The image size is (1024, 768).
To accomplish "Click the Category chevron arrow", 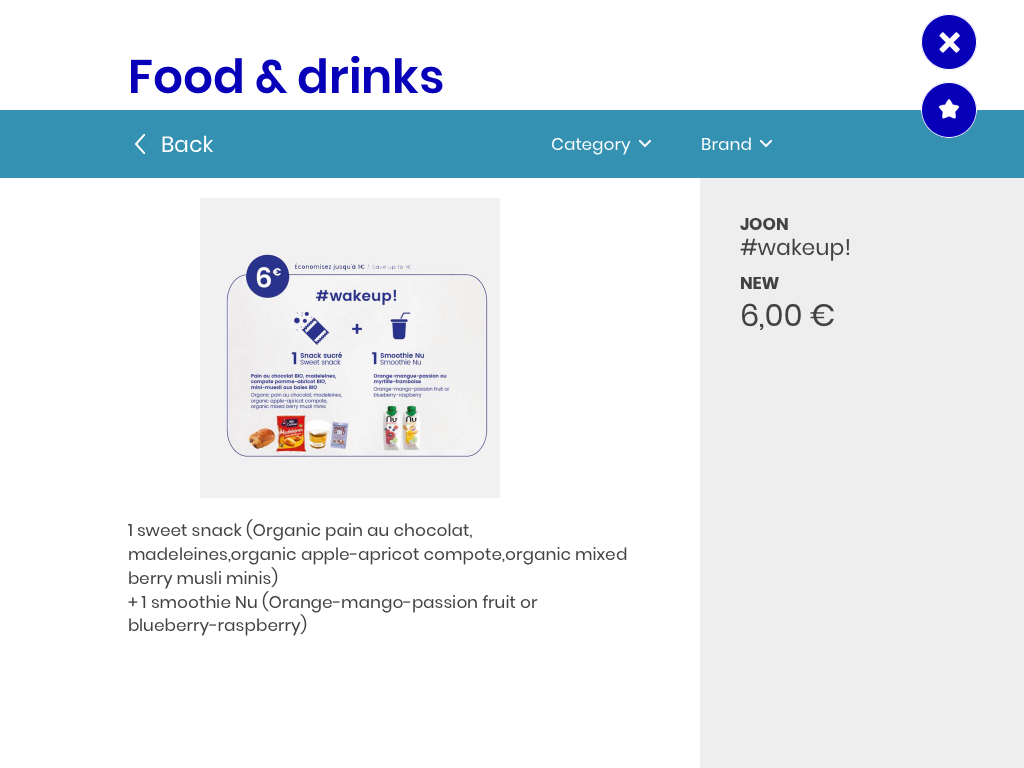I will (645, 144).
